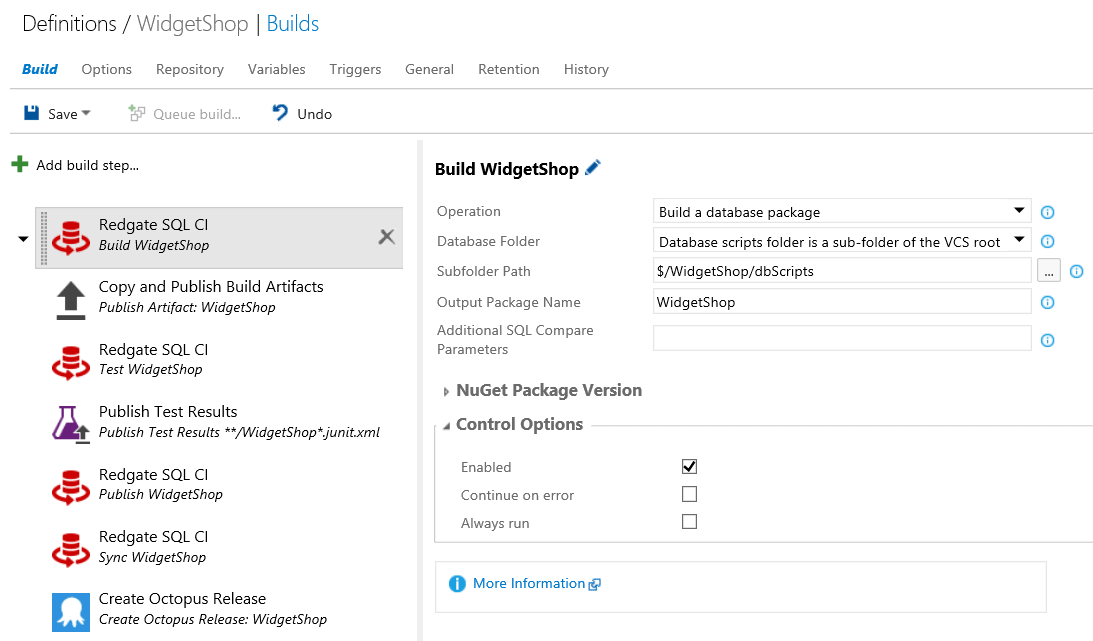The image size is (1093, 641).
Task: Uncheck the Enabled checkbox
Action: [689, 466]
